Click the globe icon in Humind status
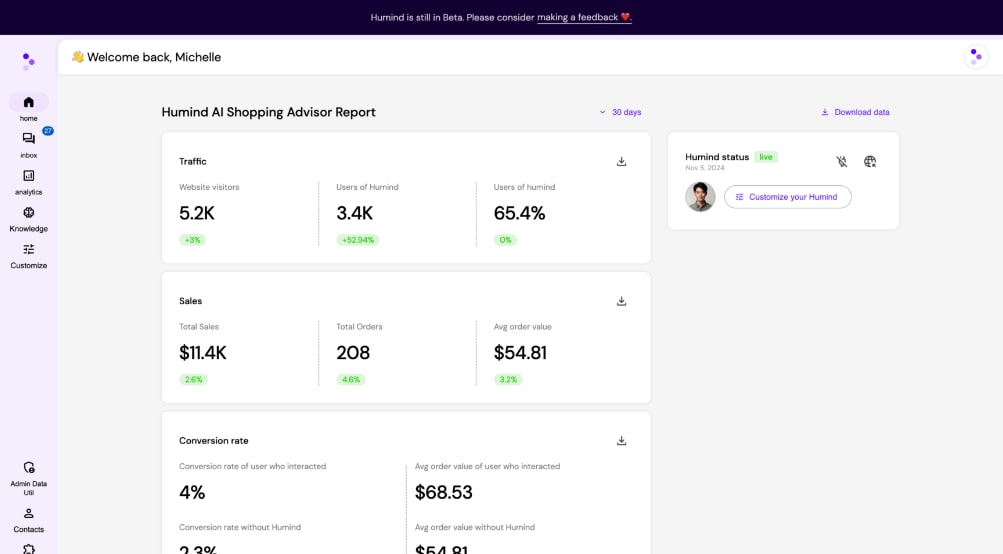This screenshot has height=554, width=1003. pos(870,162)
